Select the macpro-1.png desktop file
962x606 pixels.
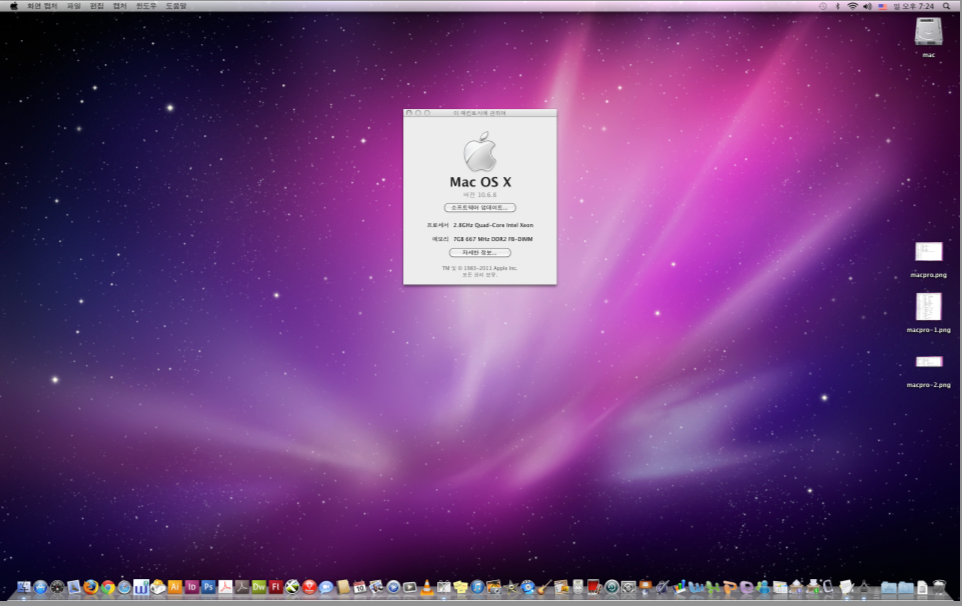[928, 306]
